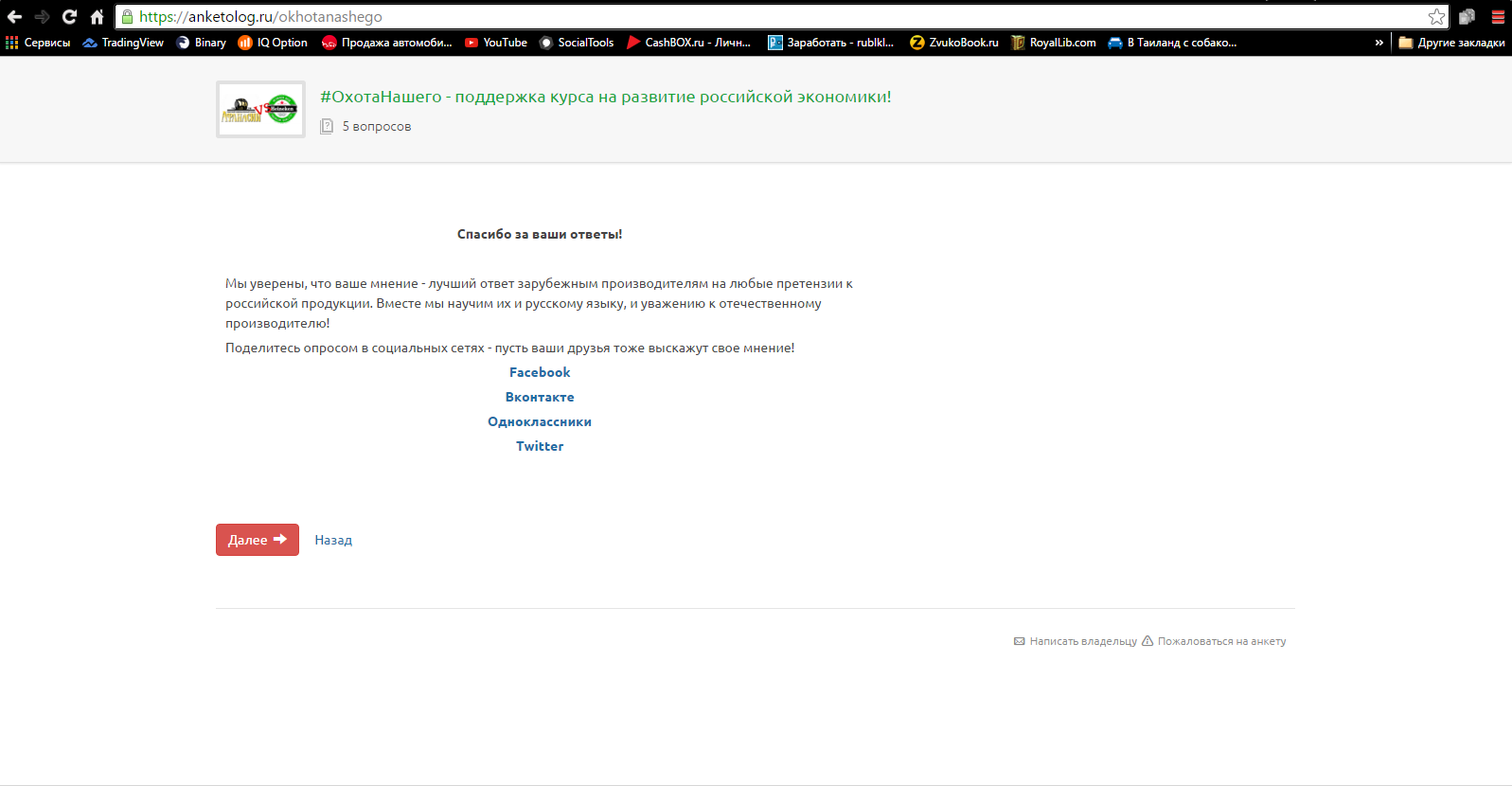The height and width of the screenshot is (786, 1512).
Task: Go to the browser home page
Action: coord(97,17)
